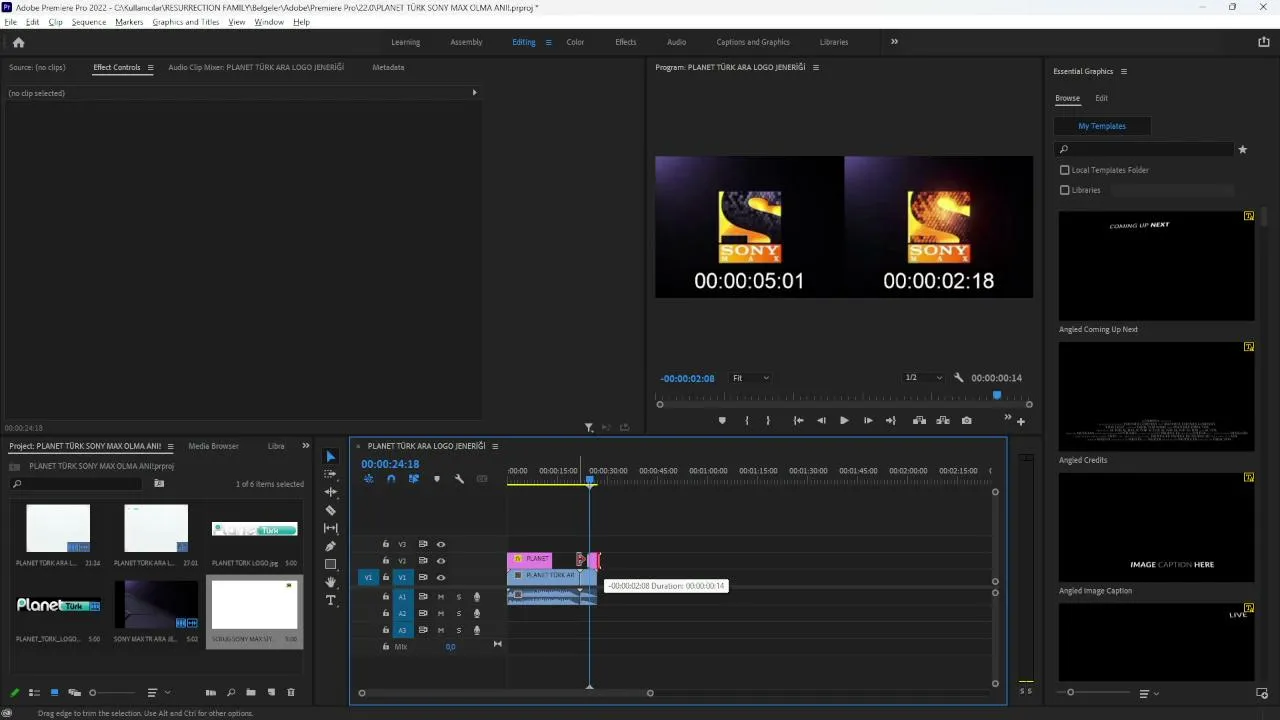
Task: Click the Extract button
Action: tap(942, 421)
